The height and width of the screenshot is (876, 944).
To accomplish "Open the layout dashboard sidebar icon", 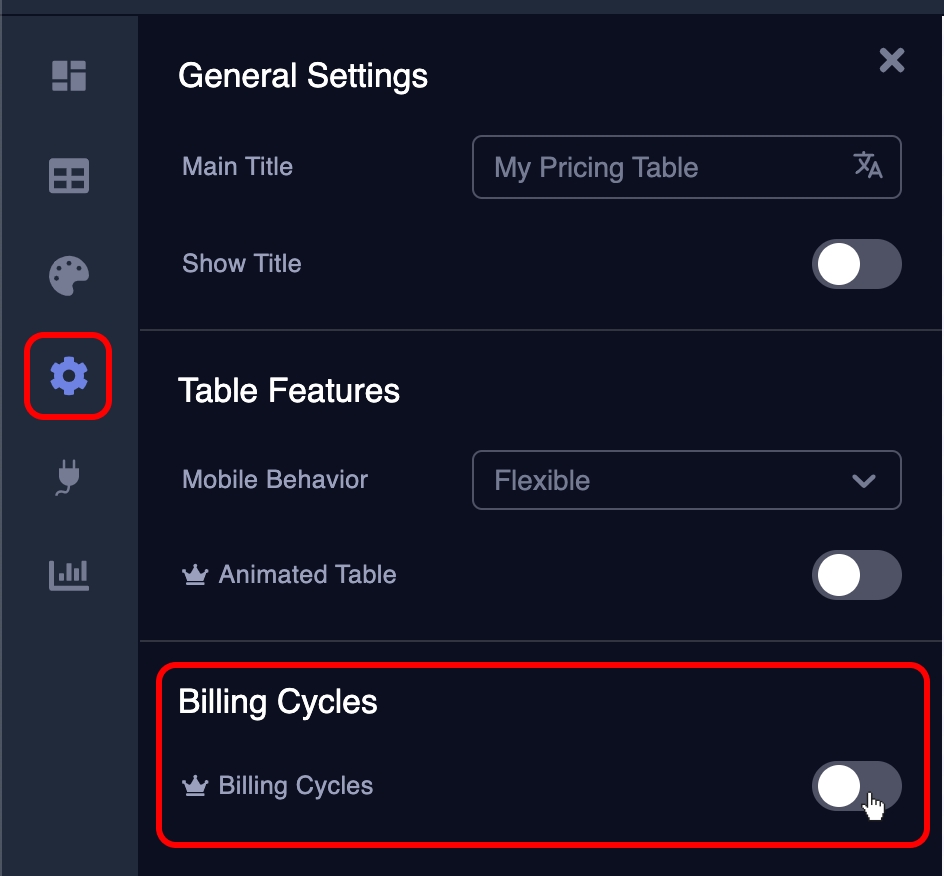I will tap(69, 75).
